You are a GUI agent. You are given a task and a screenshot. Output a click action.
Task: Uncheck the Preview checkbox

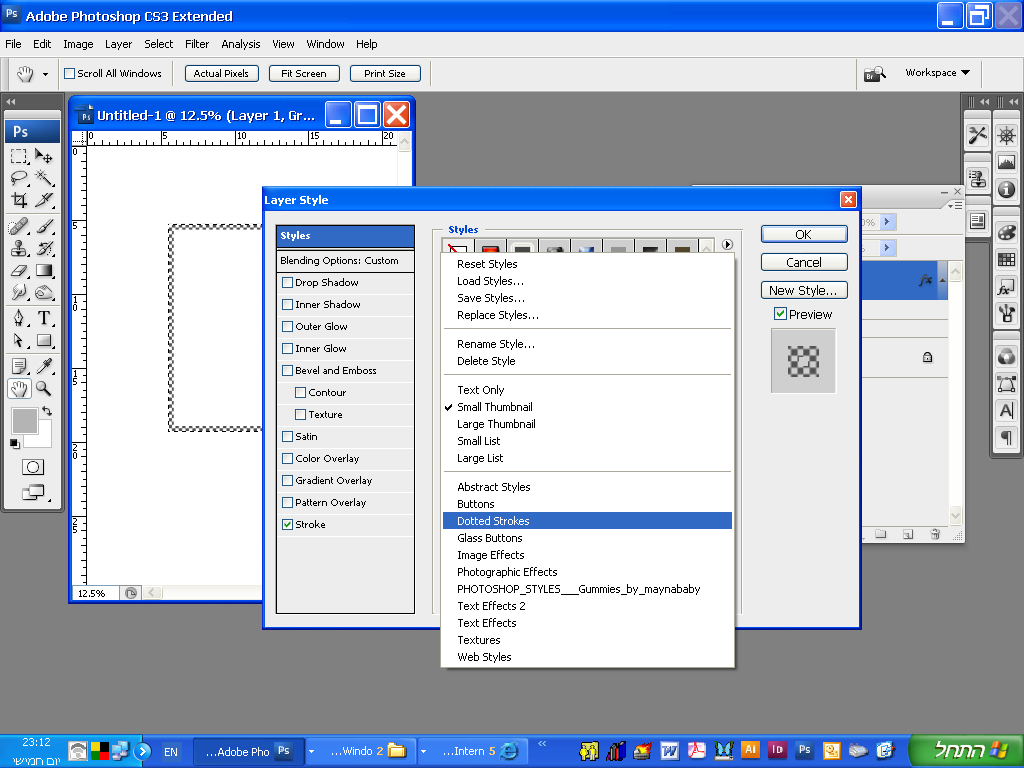[x=780, y=314]
